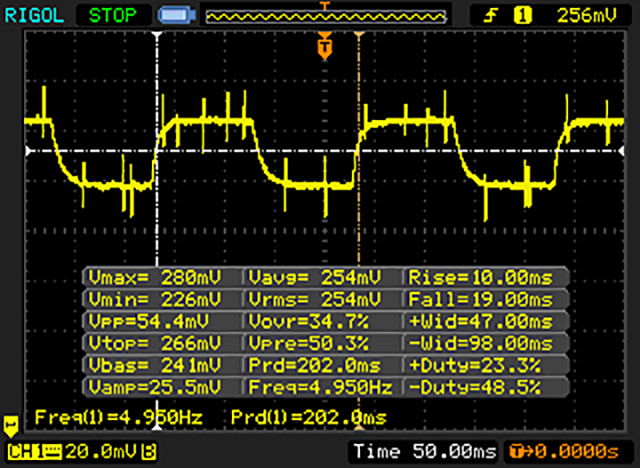The height and width of the screenshot is (468, 640).
Task: Click the Prd(1)=202.0ms bottom readout
Action: pos(308,417)
